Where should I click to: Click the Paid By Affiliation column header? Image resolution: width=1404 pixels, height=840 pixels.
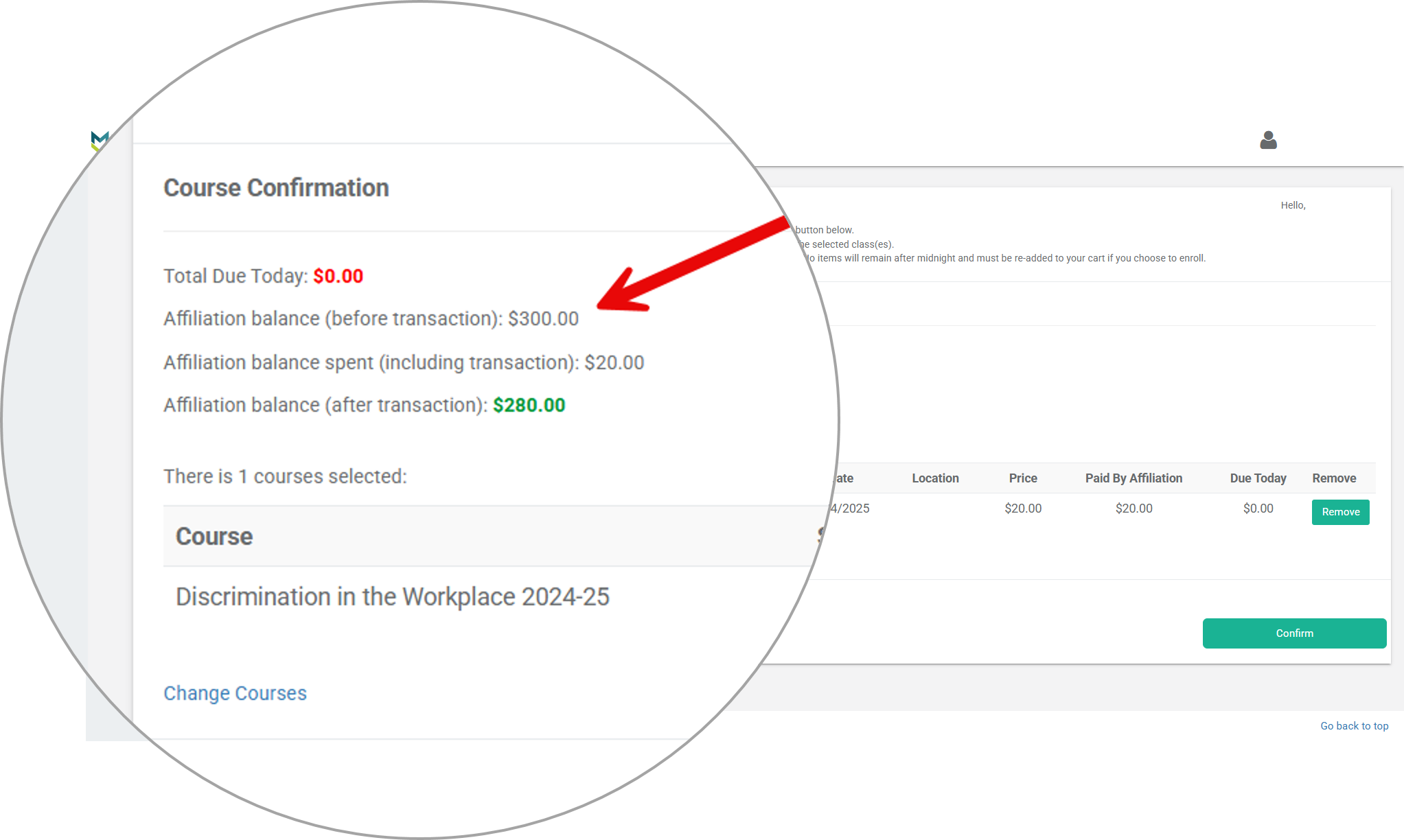(x=1133, y=478)
